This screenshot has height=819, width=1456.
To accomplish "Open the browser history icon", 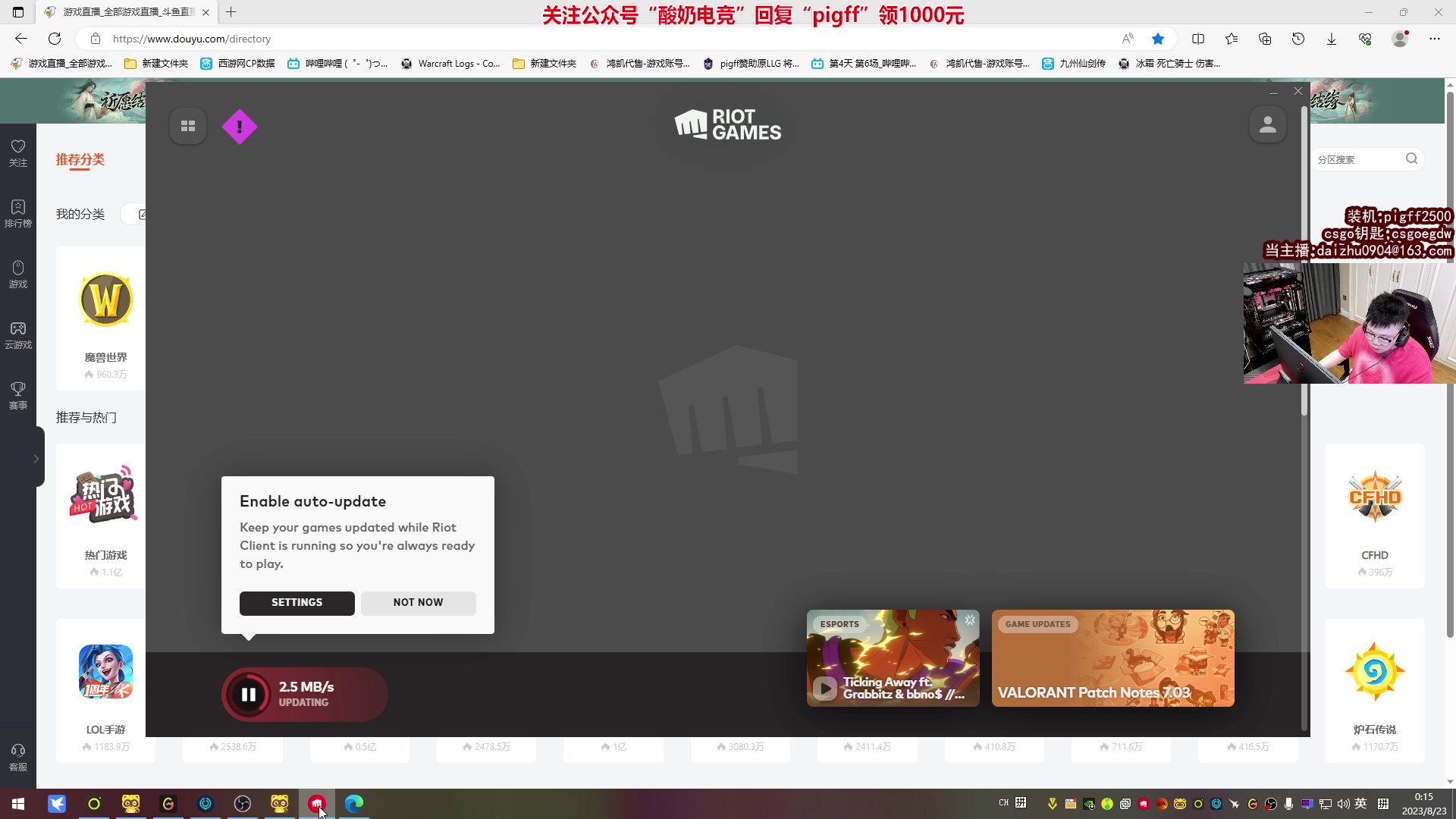I will pos(1298,39).
